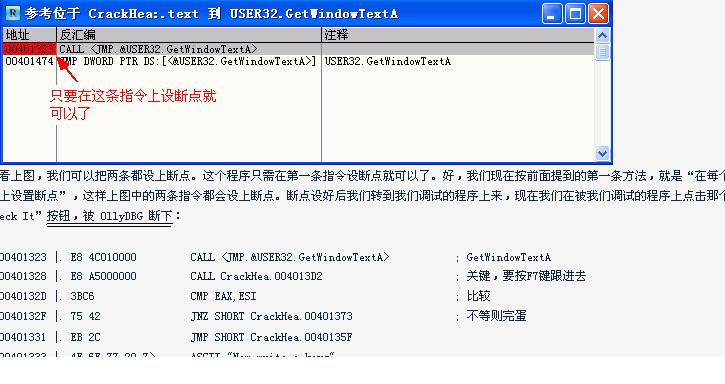Click the GetWindowTextA comment in the listing

pyautogui.click(x=509, y=257)
